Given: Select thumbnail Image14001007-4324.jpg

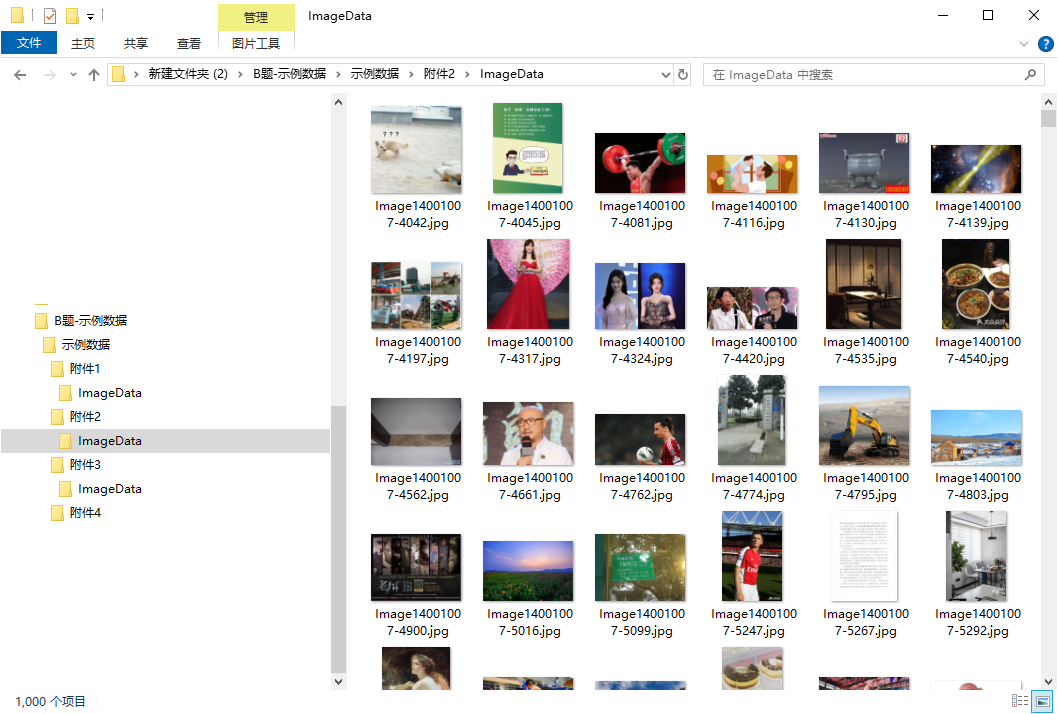Looking at the screenshot, I should pos(640,296).
